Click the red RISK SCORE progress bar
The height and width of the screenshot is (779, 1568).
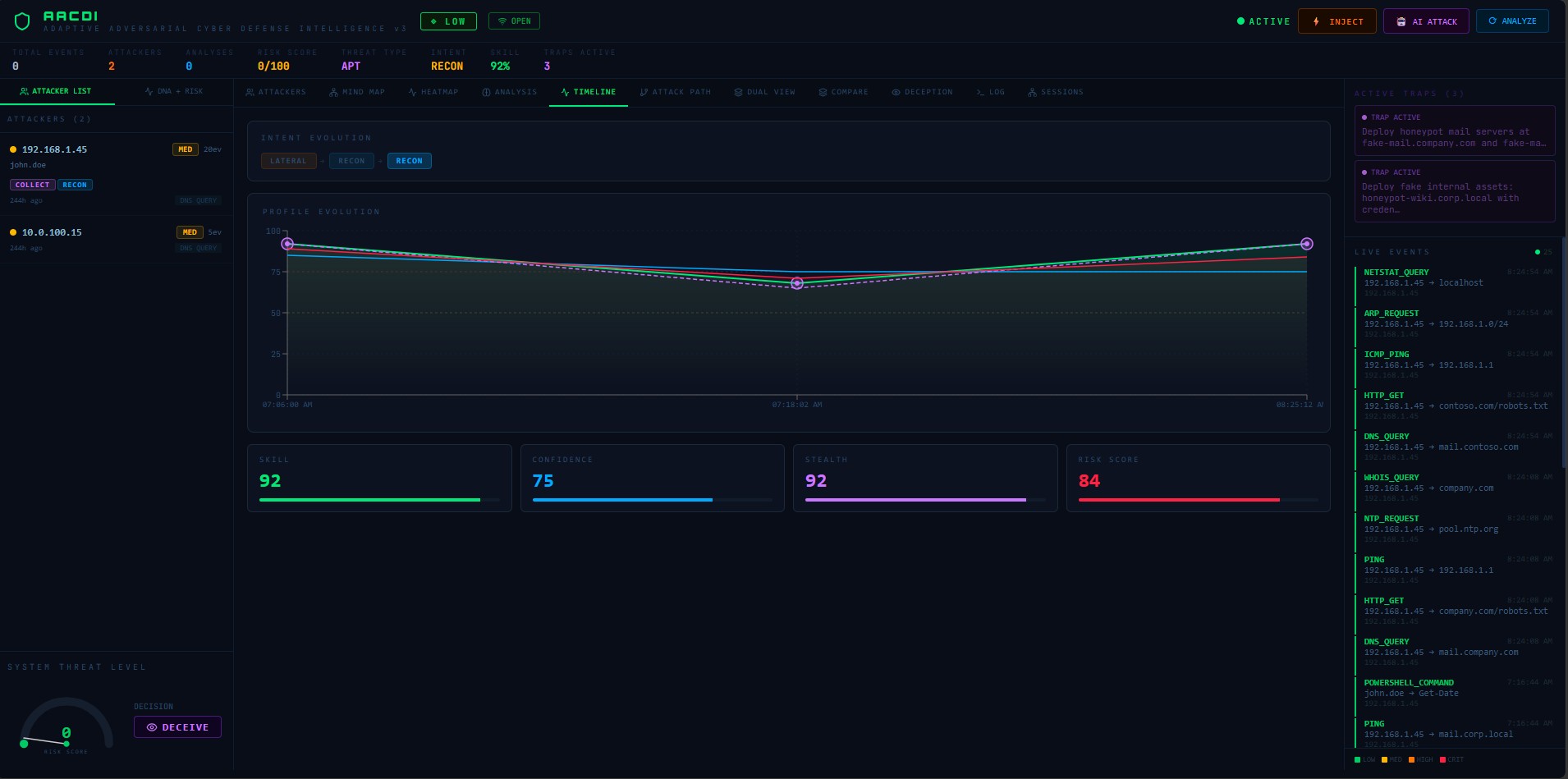pos(1199,500)
